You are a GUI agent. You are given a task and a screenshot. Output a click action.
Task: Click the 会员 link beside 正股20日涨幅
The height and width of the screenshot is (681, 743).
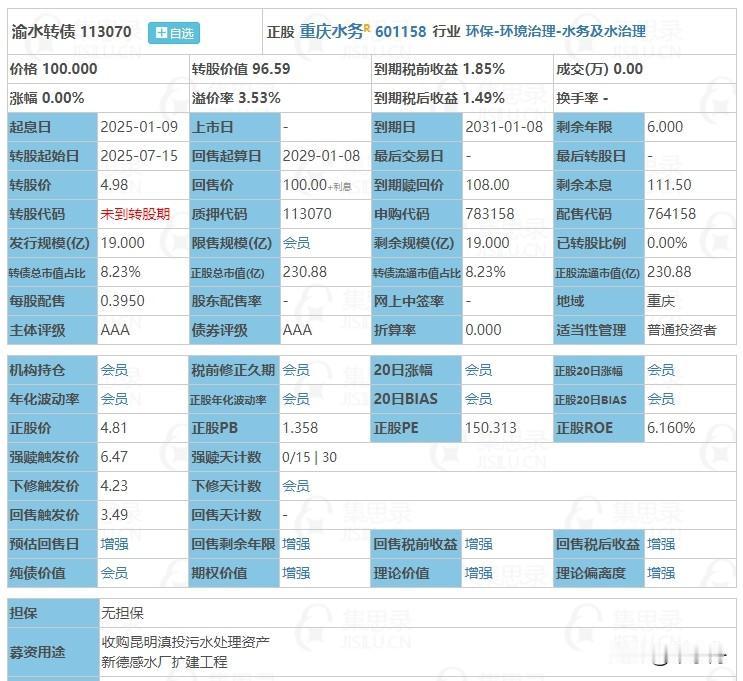coord(661,370)
